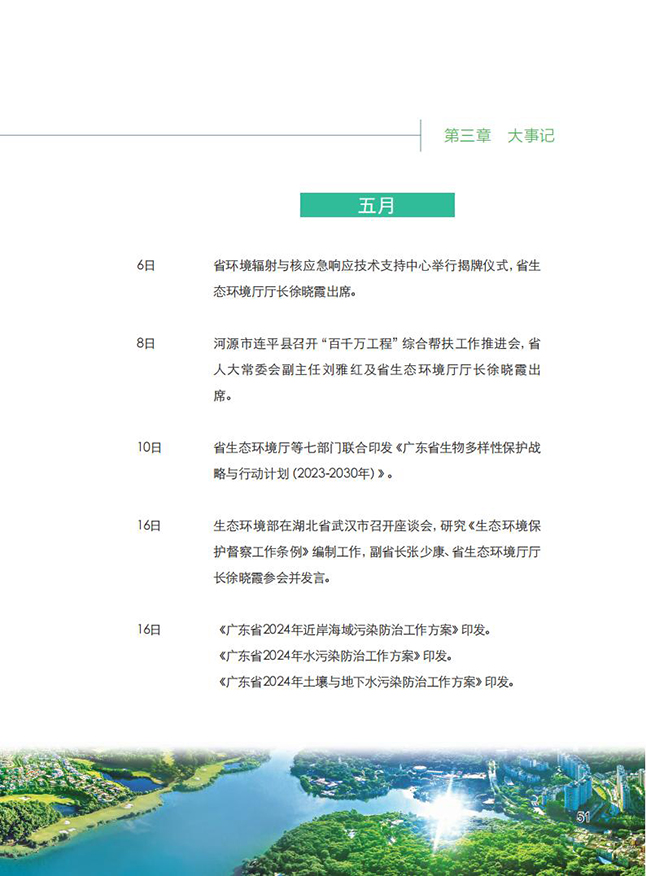The height and width of the screenshot is (876, 646).
Task: Click the line starting 人大常委会副主任刘雅红
Action: tap(377, 370)
